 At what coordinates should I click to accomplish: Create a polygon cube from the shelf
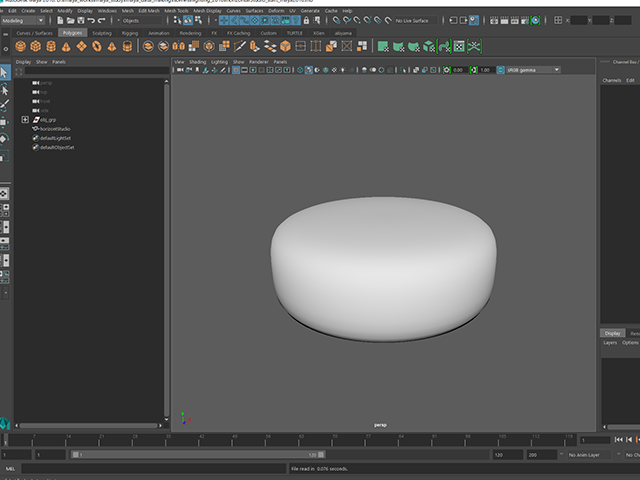coord(36,47)
